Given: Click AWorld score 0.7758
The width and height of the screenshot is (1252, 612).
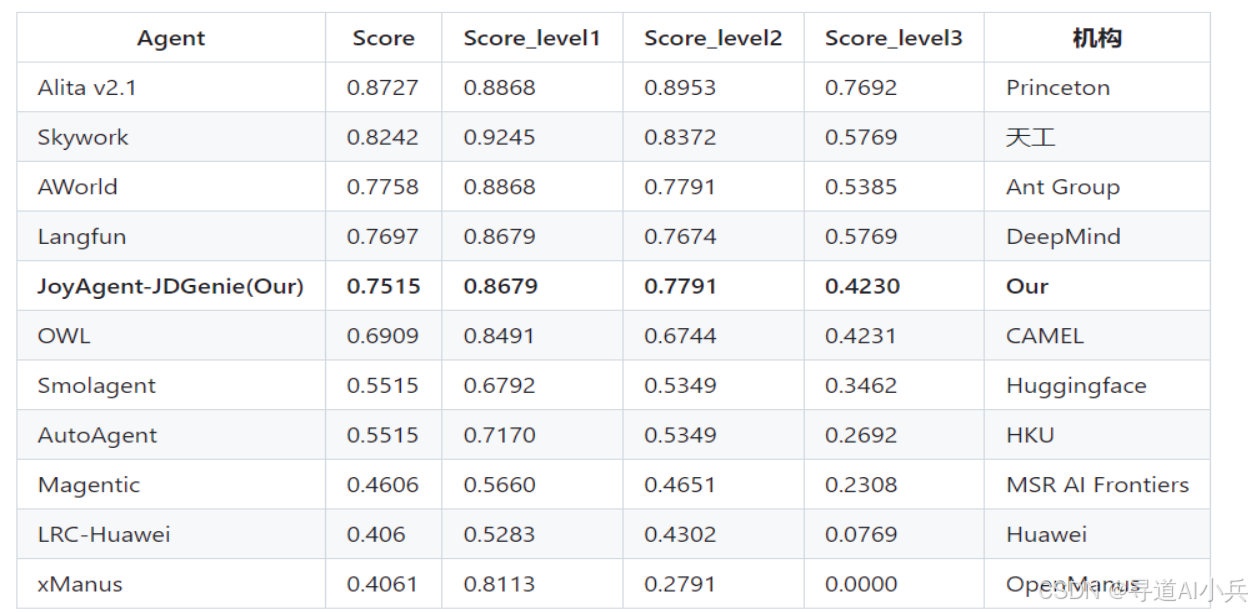Looking at the screenshot, I should pyautogui.click(x=383, y=187).
